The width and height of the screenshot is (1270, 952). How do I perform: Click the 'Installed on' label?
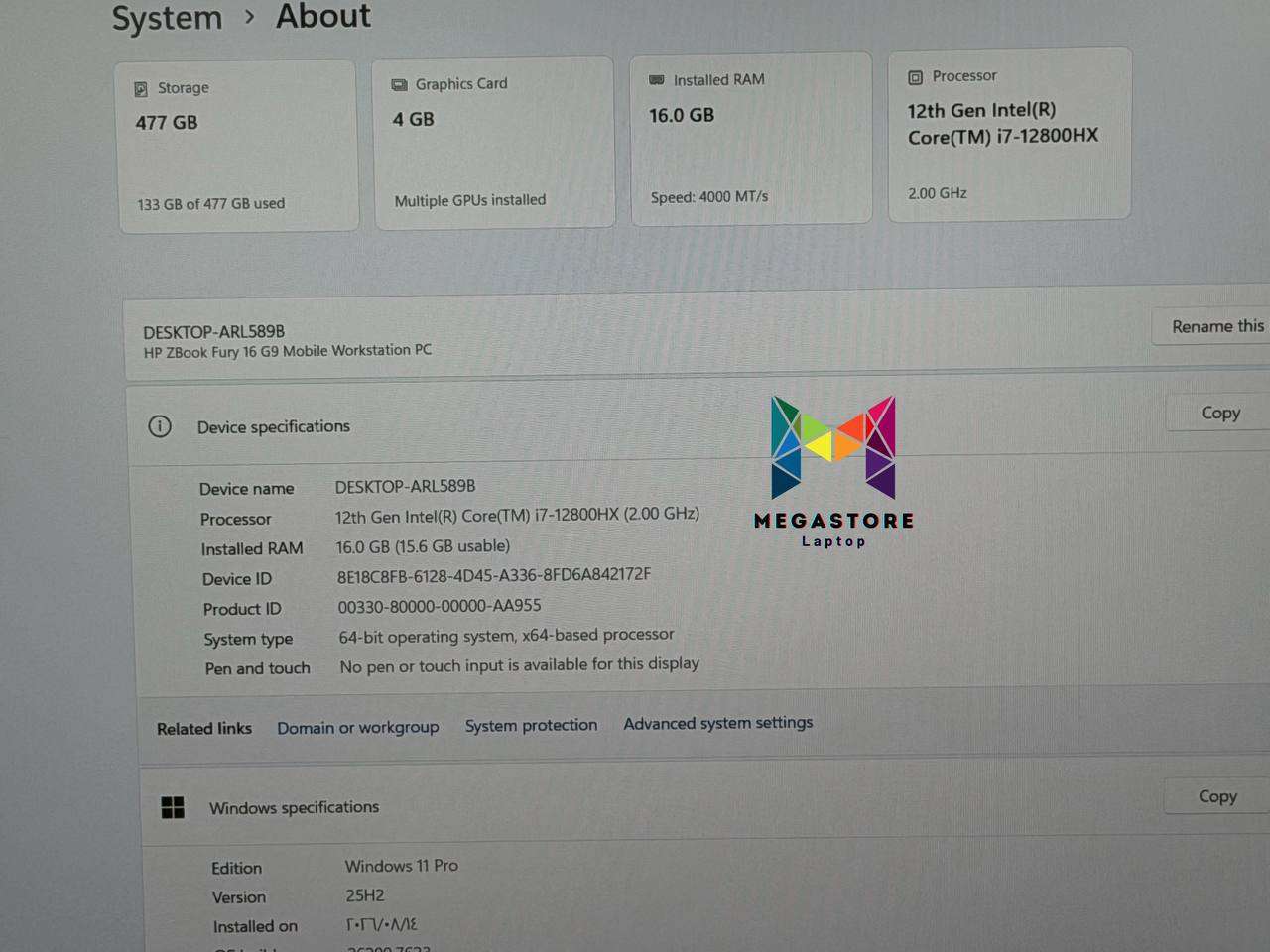[x=255, y=926]
